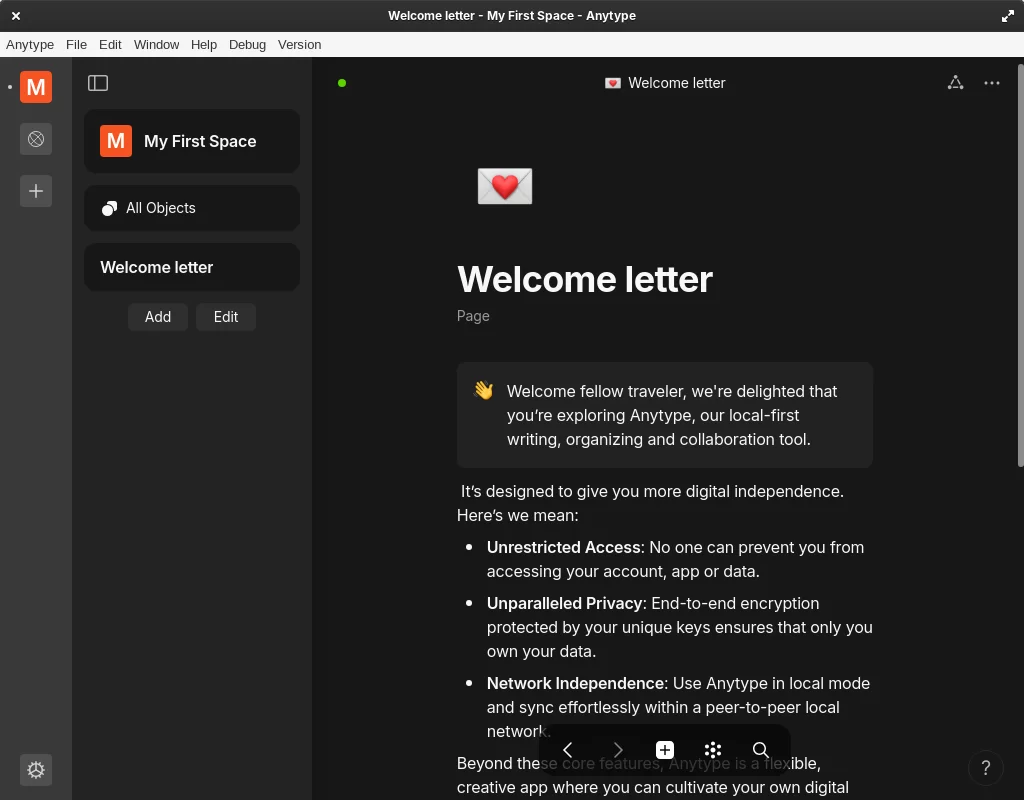Click the Welcome letter page title heading
This screenshot has height=800, width=1024.
pyautogui.click(x=585, y=280)
